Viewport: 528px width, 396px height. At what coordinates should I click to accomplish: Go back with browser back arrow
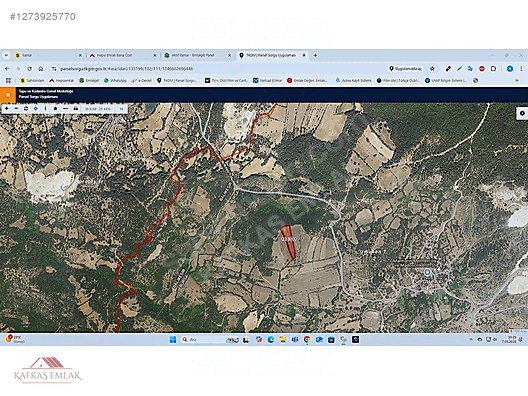click(7, 69)
